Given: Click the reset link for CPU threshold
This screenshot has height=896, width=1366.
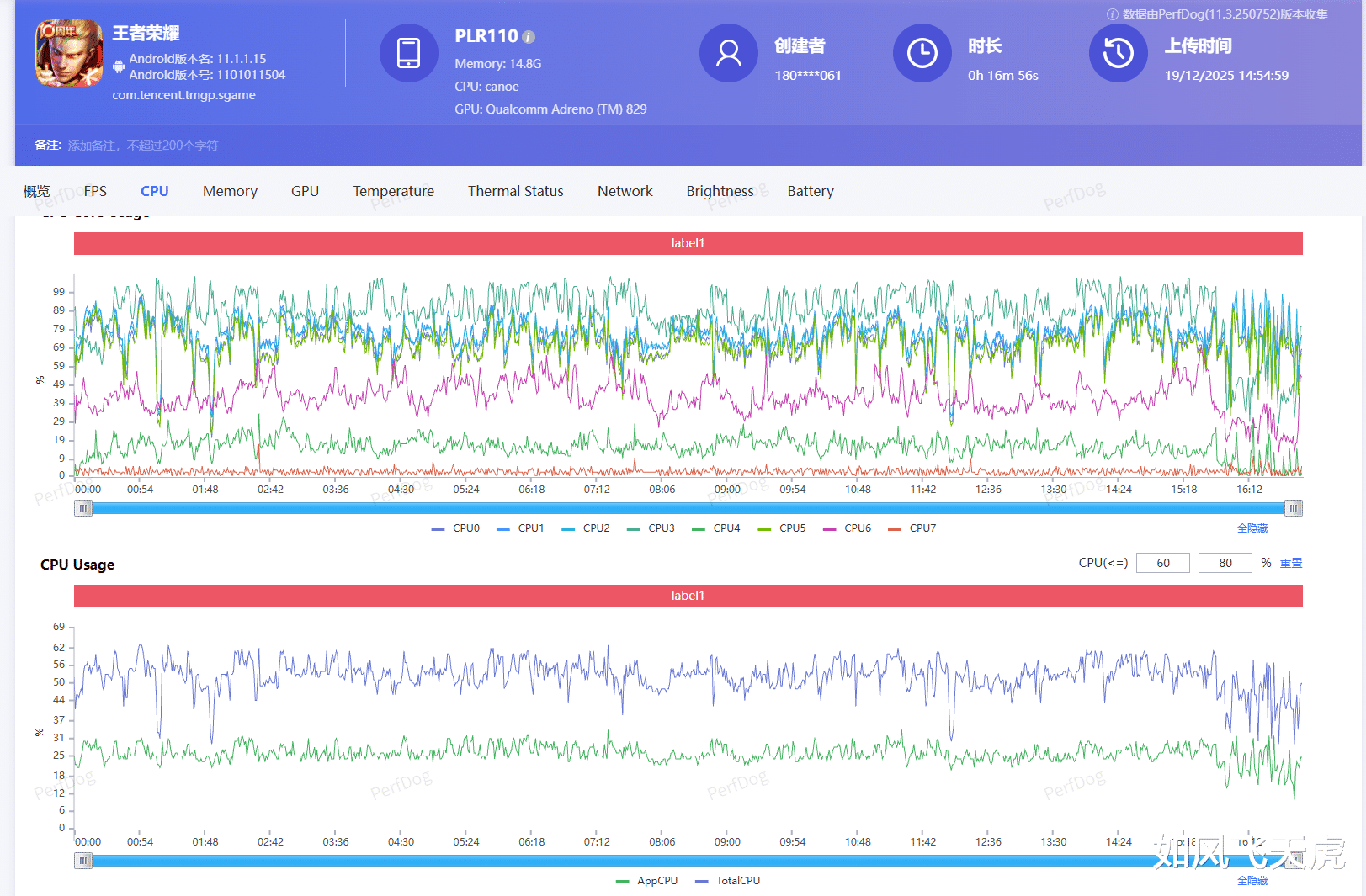Looking at the screenshot, I should (1290, 563).
